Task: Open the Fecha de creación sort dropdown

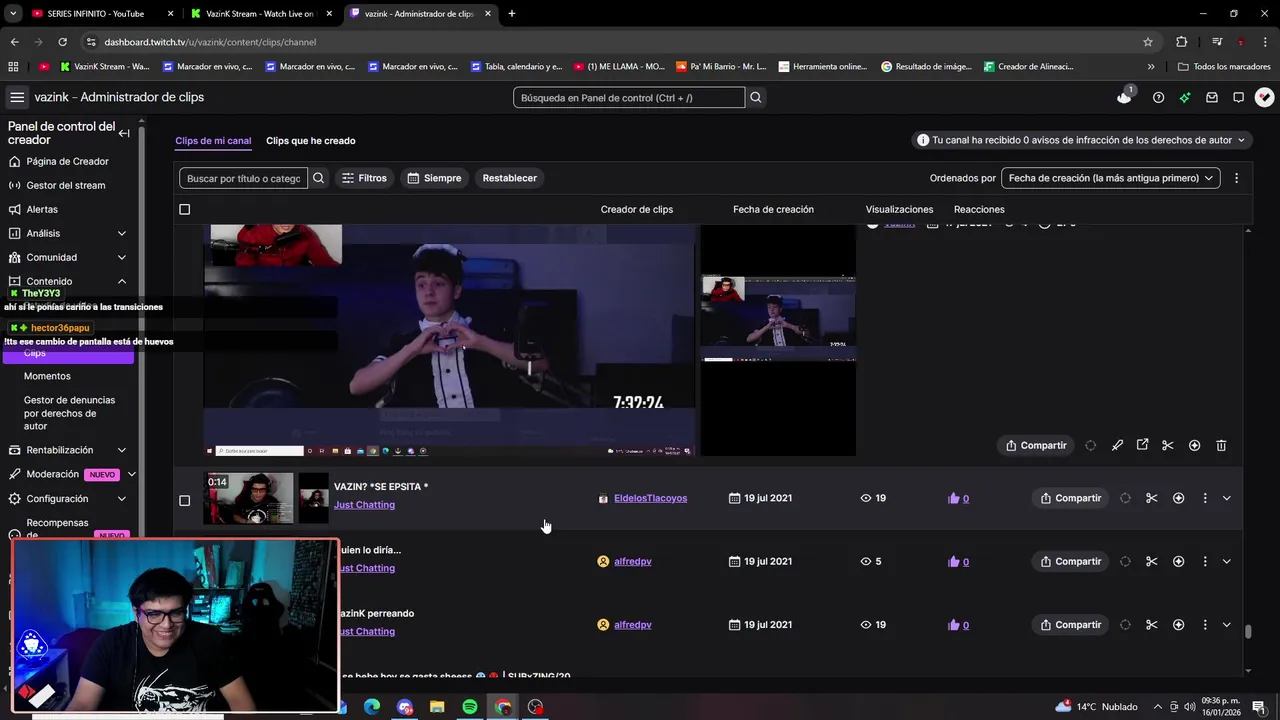Action: (1110, 178)
